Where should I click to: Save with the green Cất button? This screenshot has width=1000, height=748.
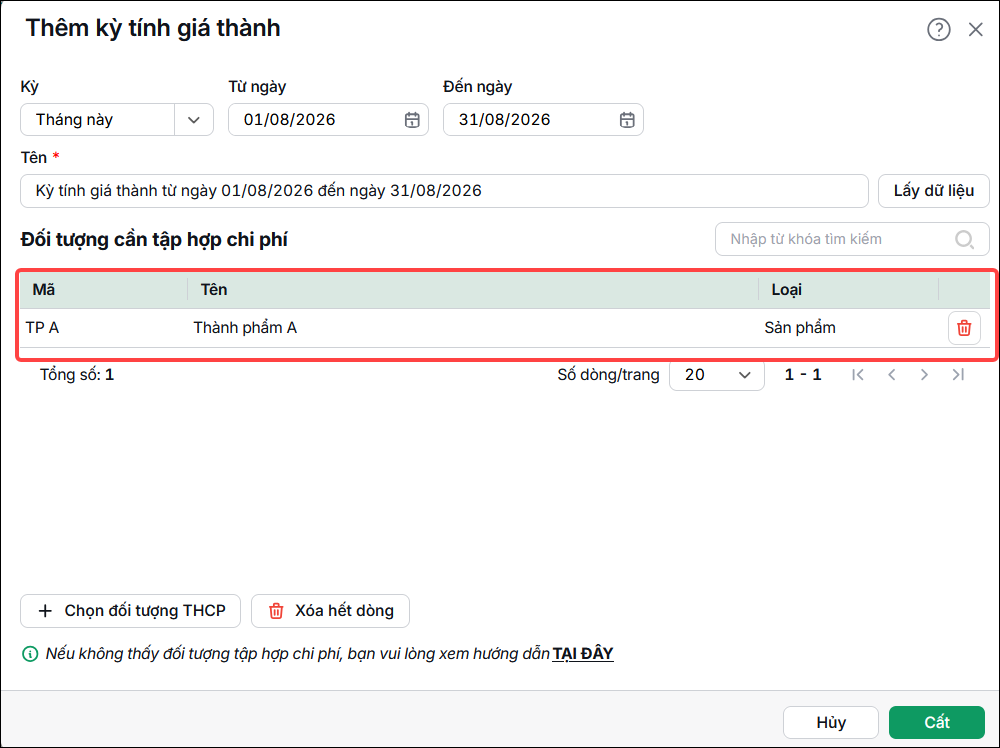point(937,722)
